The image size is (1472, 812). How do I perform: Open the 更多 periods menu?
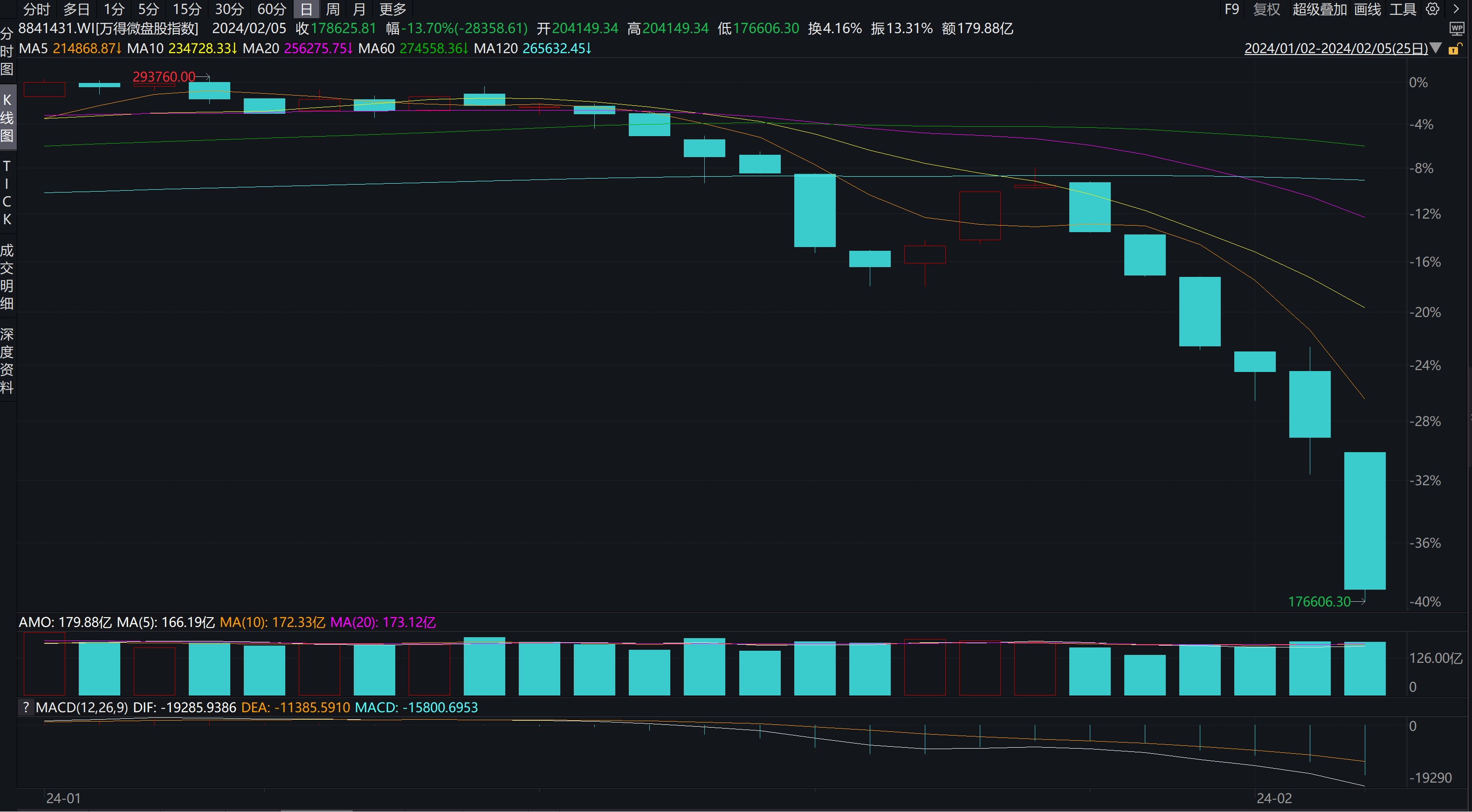[392, 9]
